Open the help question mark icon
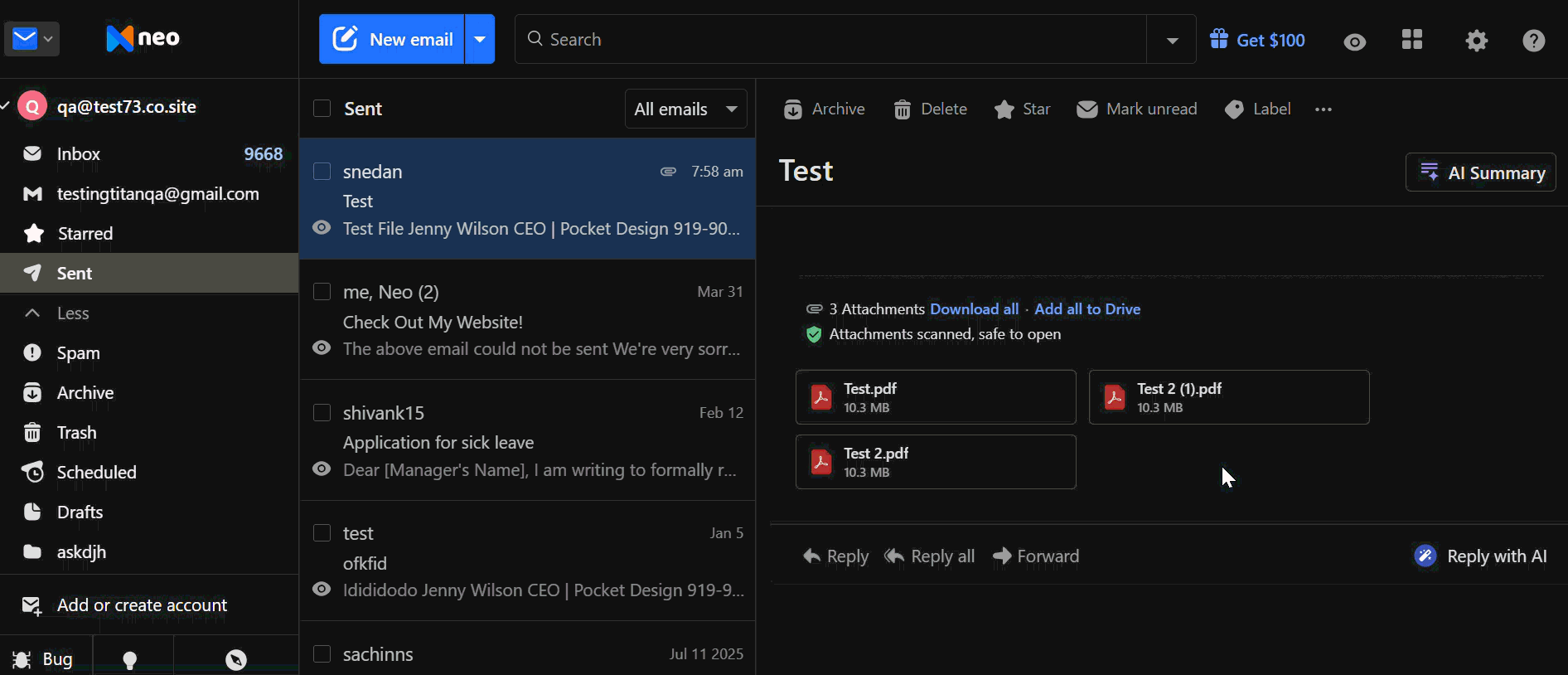Image resolution: width=1568 pixels, height=675 pixels. click(1533, 40)
